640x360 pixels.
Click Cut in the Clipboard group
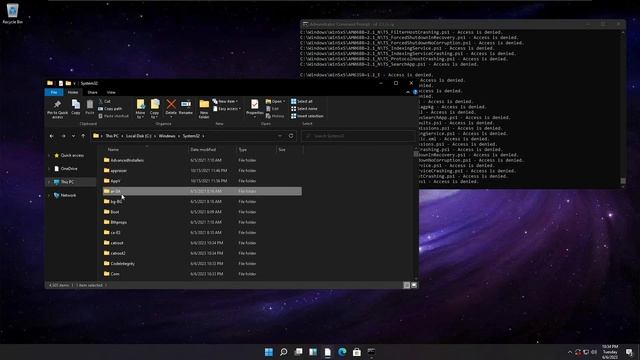104,101
